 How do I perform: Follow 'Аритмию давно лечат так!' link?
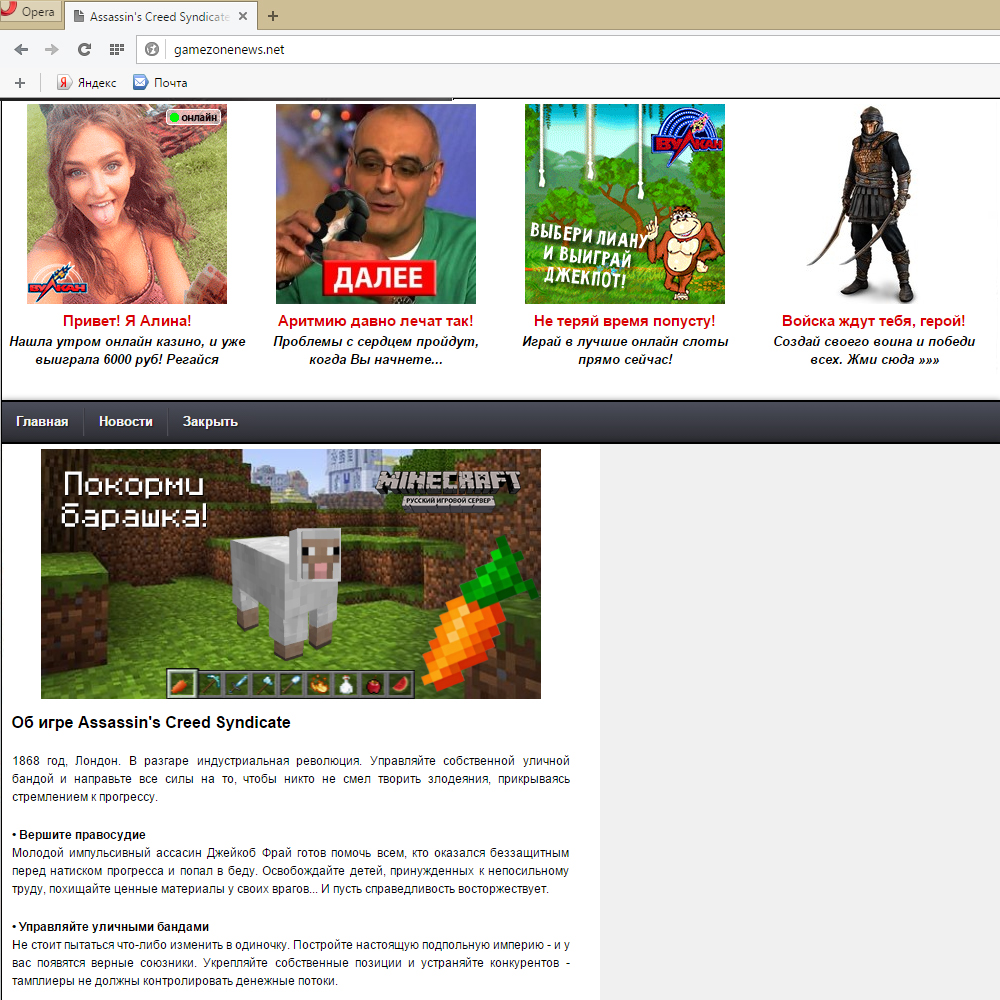tap(376, 321)
